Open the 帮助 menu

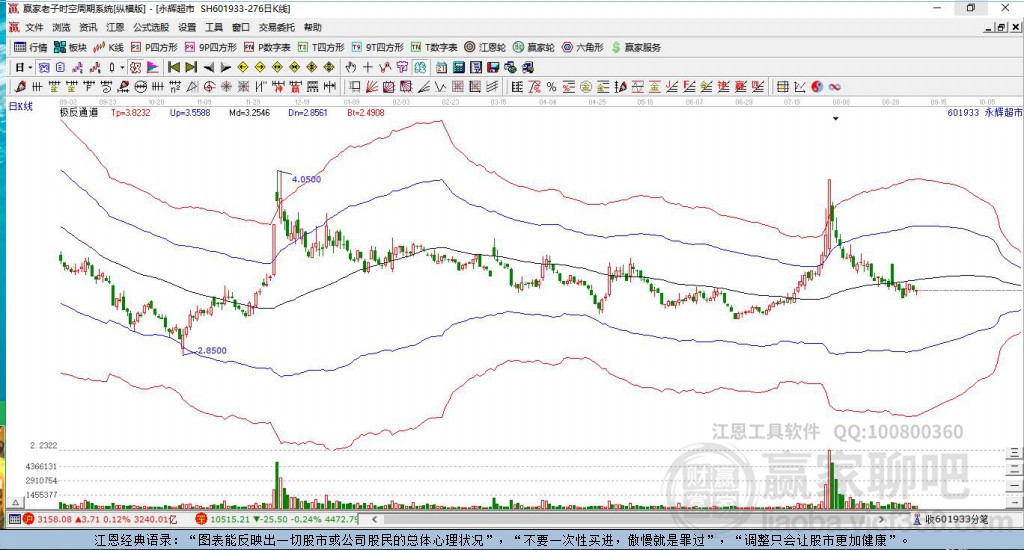(312, 27)
